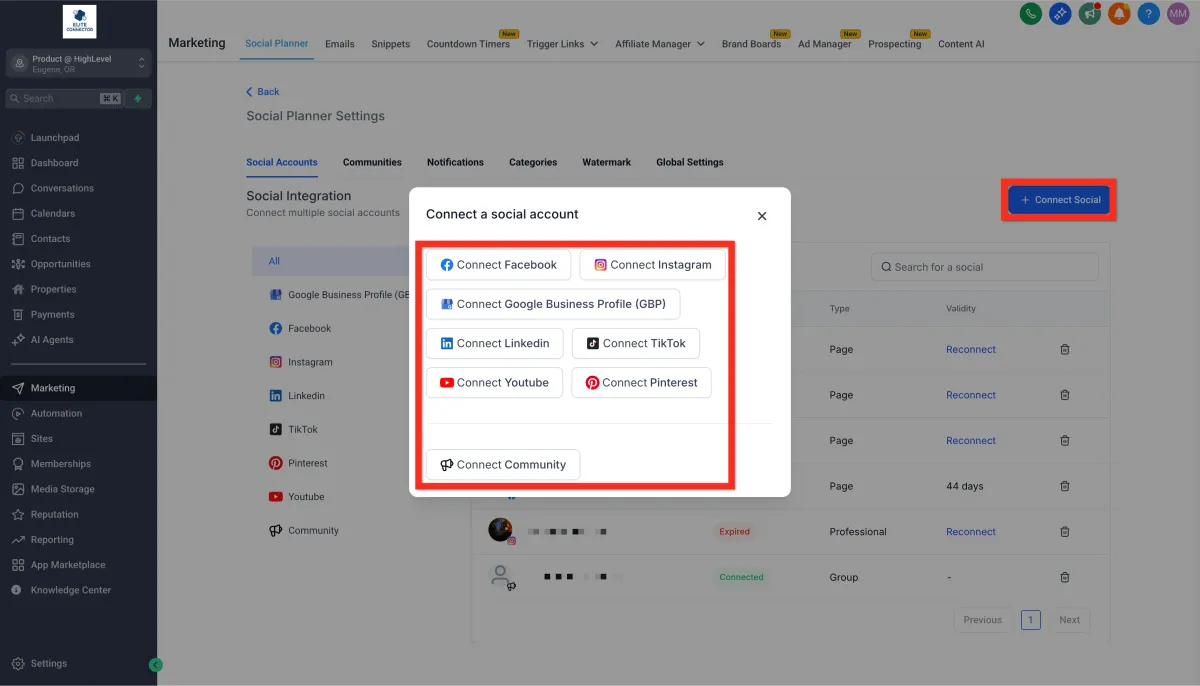Delete the Group row with trash icon
Viewport: 1200px width, 686px height.
click(1065, 577)
